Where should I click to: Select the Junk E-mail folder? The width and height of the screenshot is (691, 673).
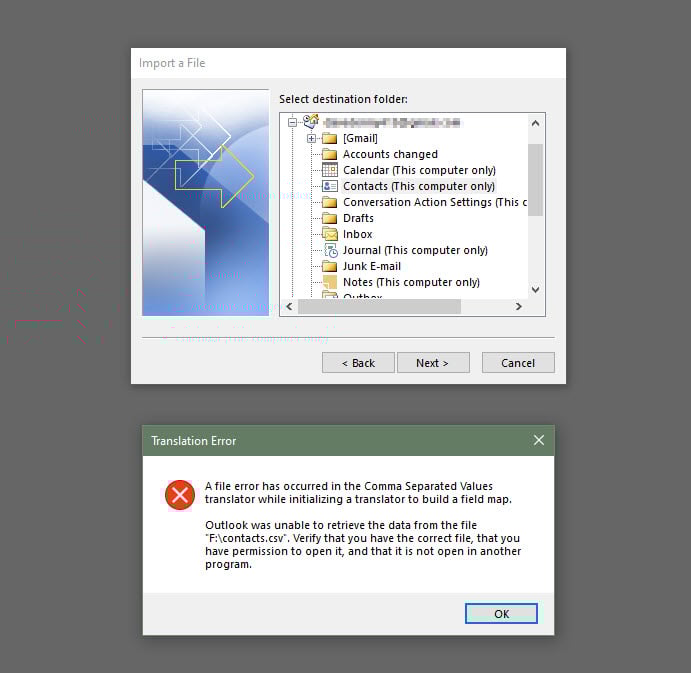click(x=372, y=266)
